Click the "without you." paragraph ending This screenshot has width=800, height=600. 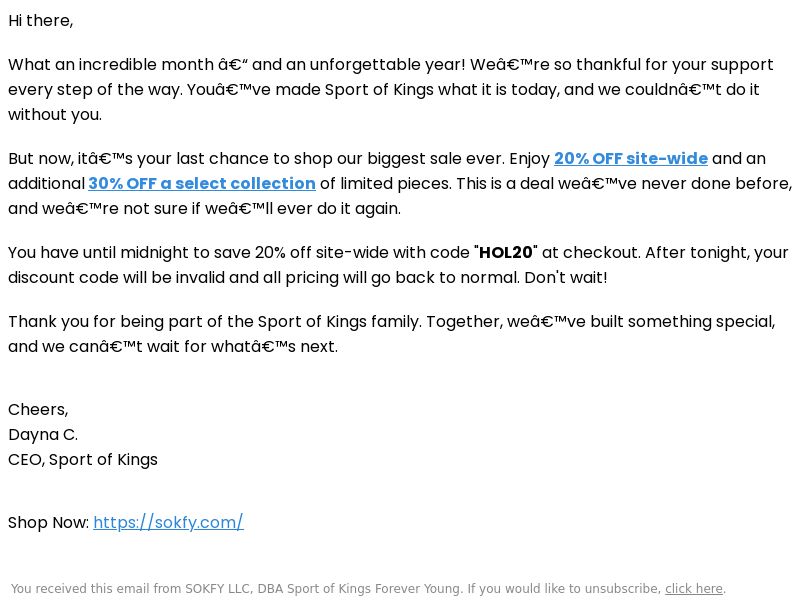pyautogui.click(x=55, y=115)
